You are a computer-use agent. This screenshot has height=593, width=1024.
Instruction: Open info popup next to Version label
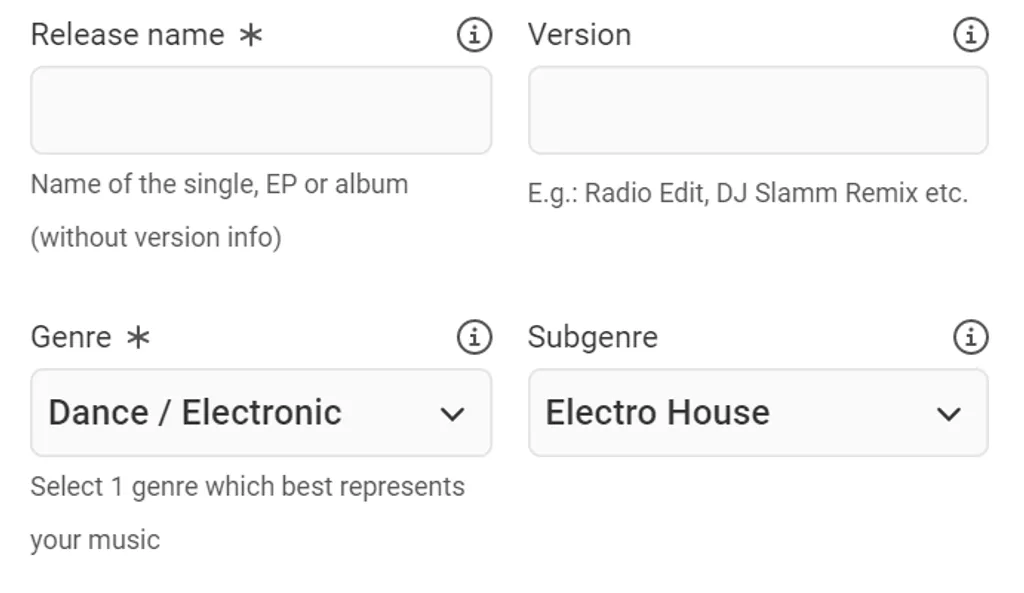(969, 34)
